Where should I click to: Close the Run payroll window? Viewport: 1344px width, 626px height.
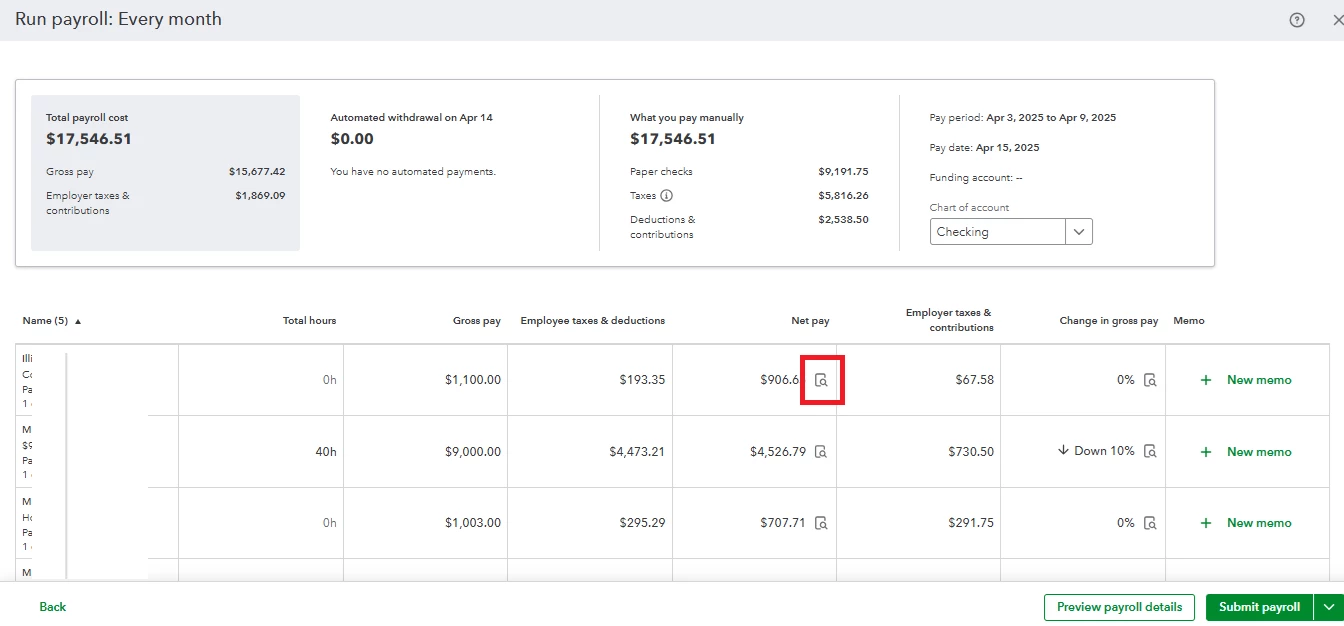coord(1338,20)
